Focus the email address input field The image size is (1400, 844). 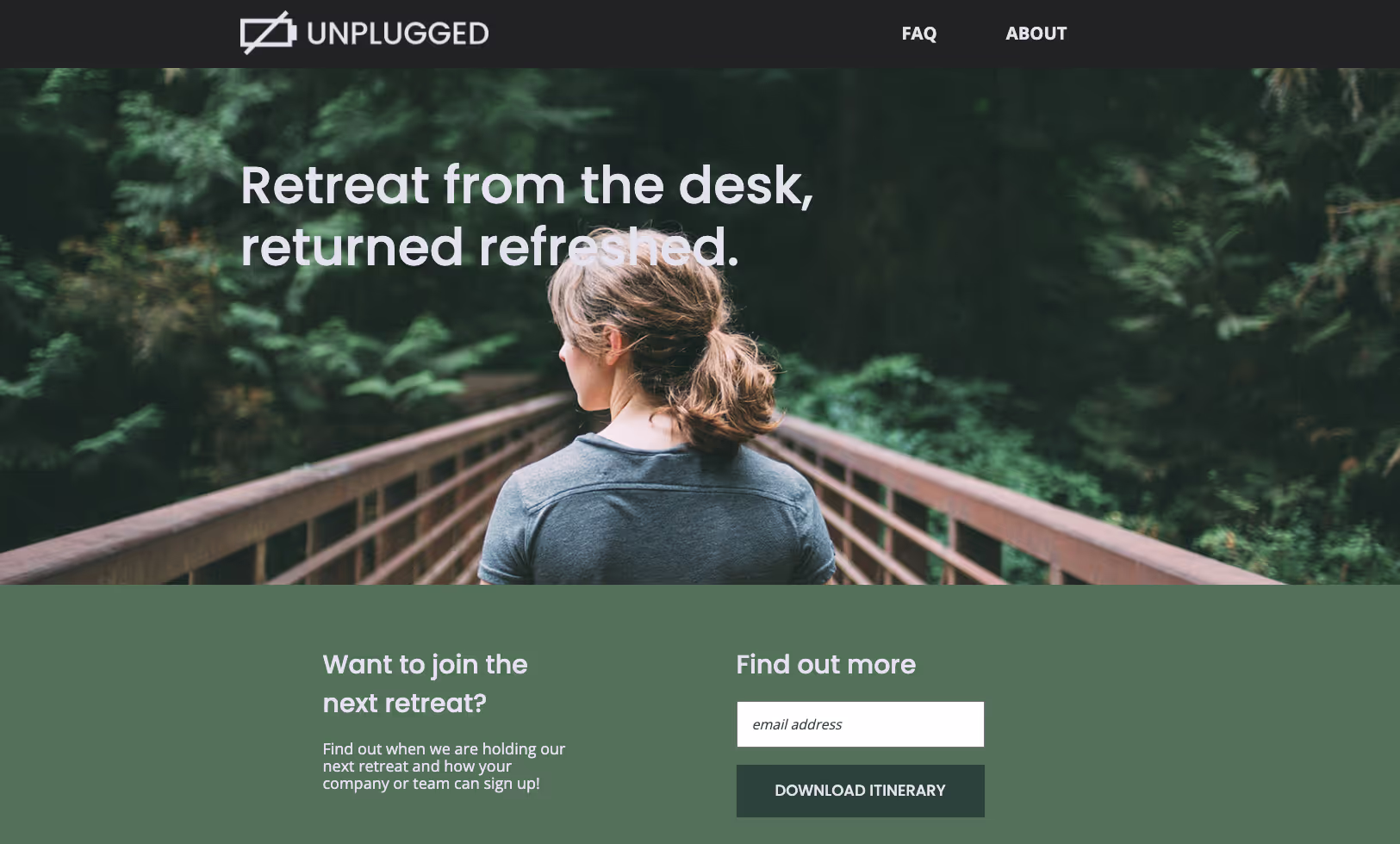click(x=860, y=724)
